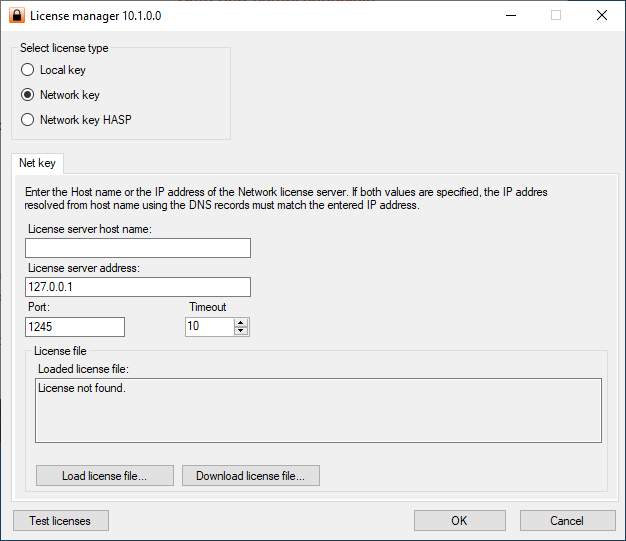Confirm with the OK button
This screenshot has height=541, width=626.
[459, 520]
